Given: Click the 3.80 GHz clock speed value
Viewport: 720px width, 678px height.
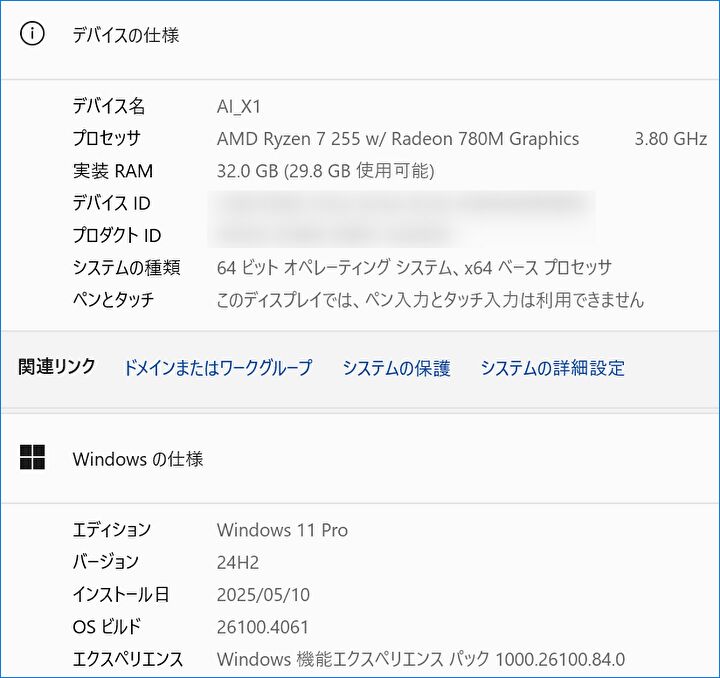Looking at the screenshot, I should coord(670,139).
